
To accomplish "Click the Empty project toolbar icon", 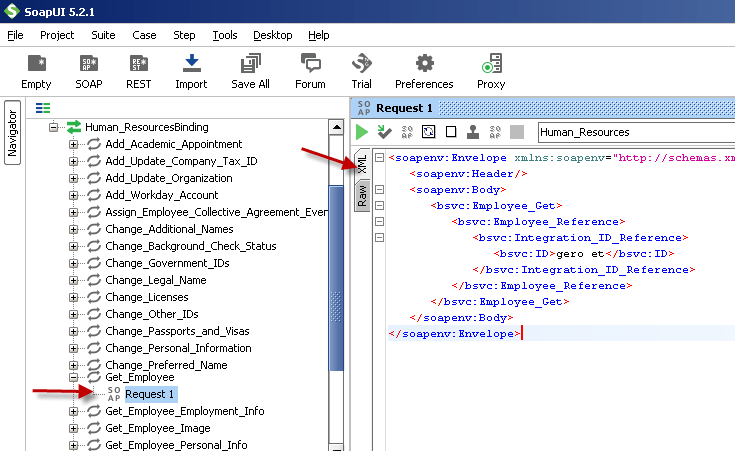I will coord(37,63).
